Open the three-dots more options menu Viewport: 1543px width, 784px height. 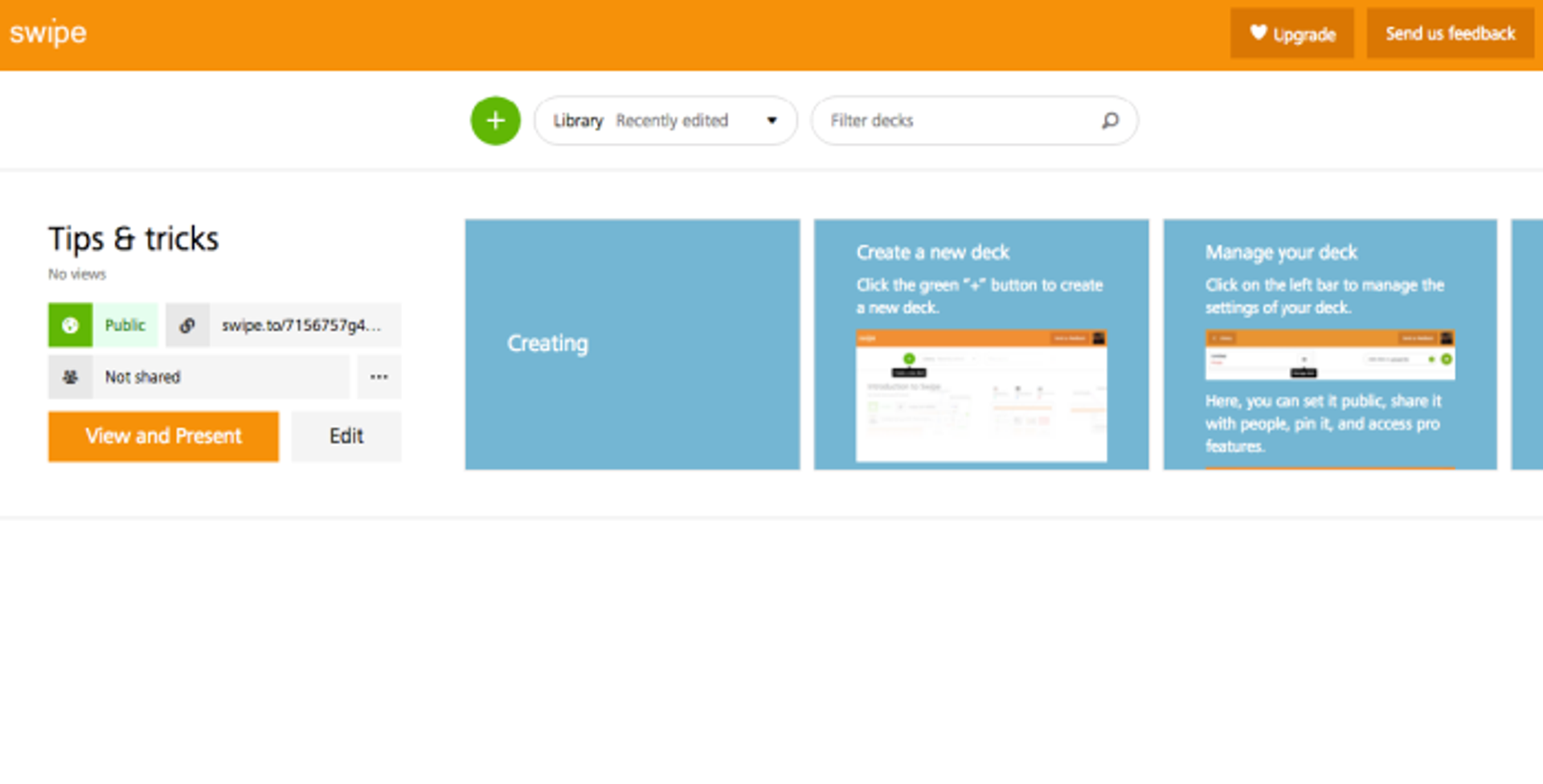379,377
